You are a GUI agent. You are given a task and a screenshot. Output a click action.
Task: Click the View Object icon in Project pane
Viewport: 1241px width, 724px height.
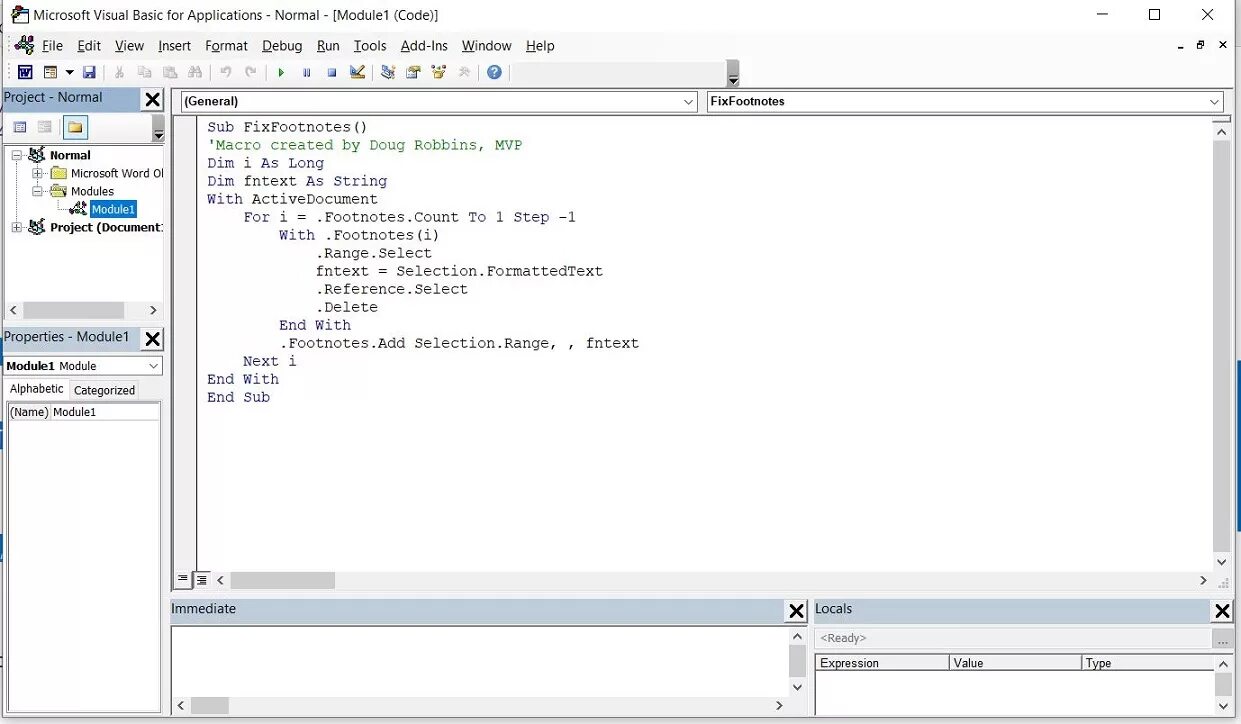(x=45, y=127)
